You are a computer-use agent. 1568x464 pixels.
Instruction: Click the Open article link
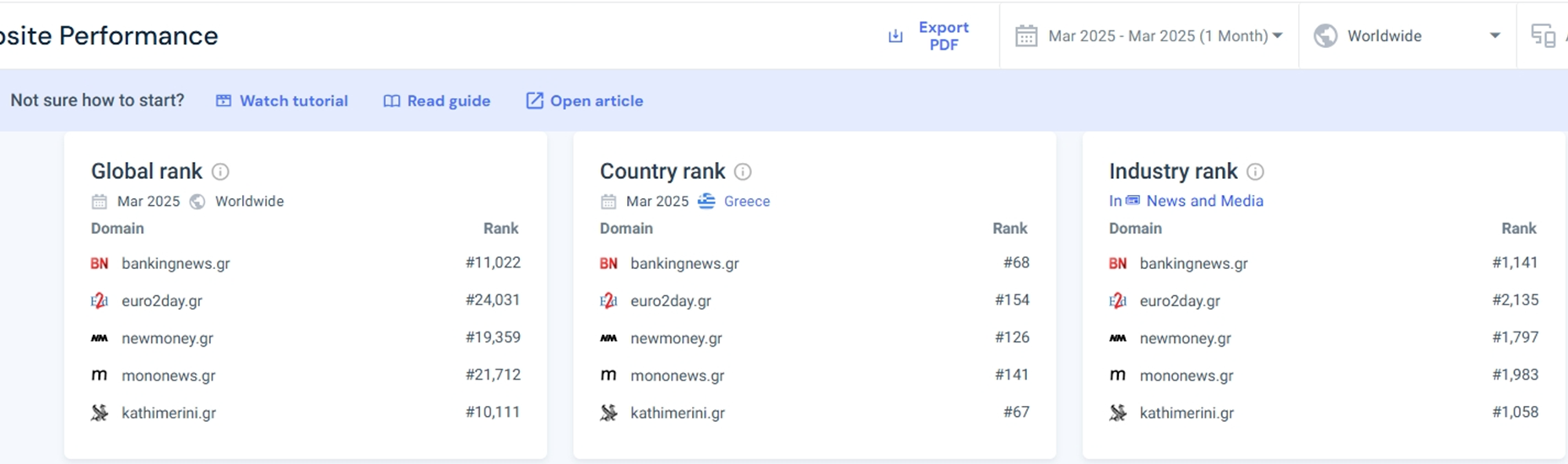click(x=584, y=101)
